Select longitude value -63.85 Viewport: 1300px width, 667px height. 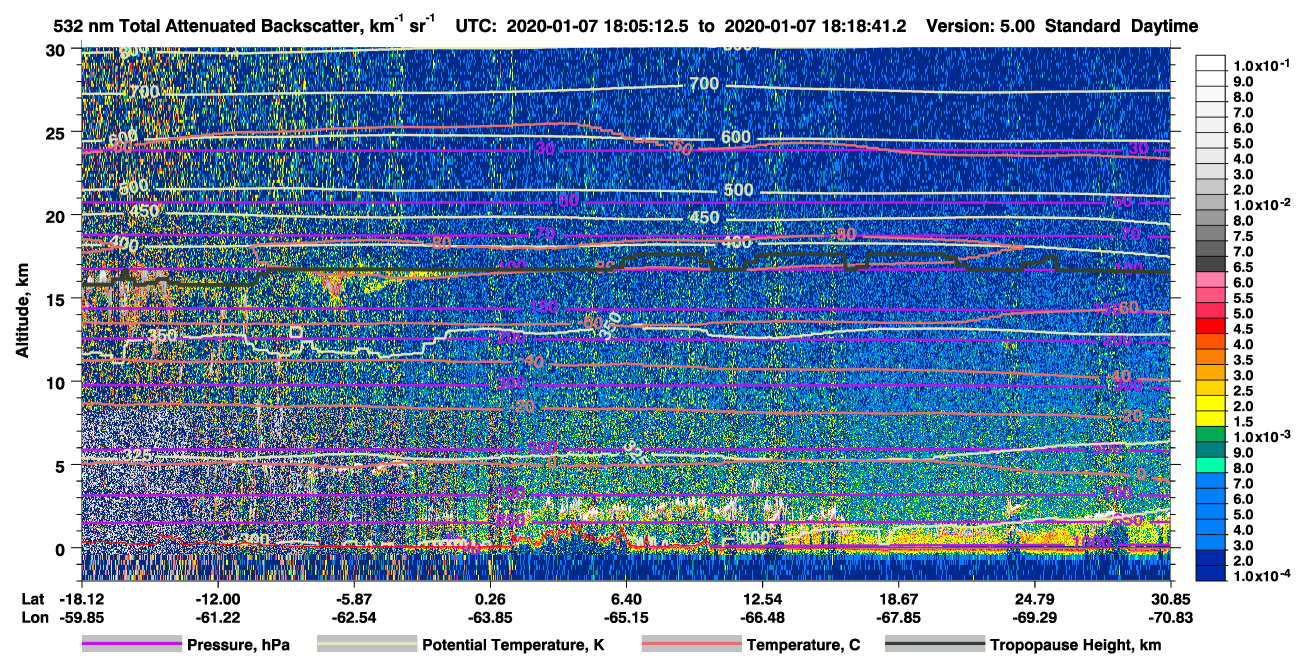(490, 617)
